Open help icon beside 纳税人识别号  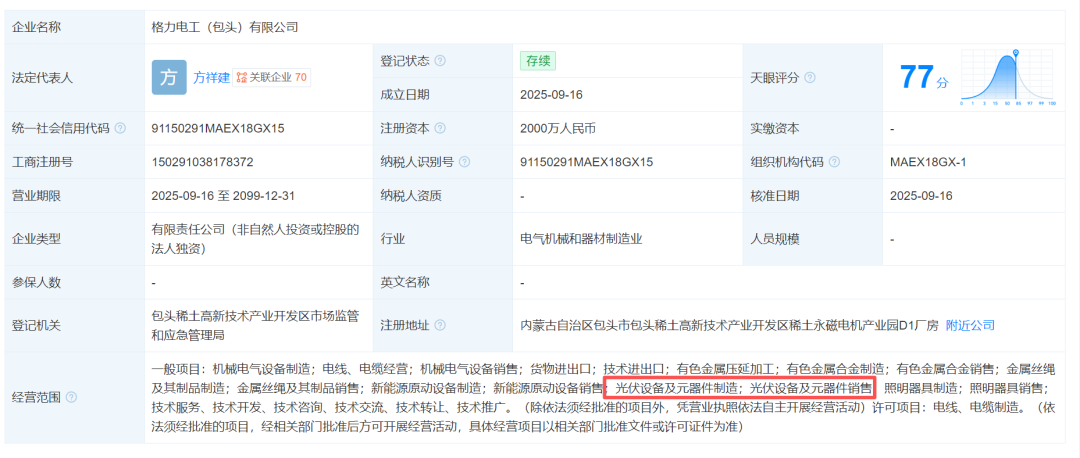(465, 162)
